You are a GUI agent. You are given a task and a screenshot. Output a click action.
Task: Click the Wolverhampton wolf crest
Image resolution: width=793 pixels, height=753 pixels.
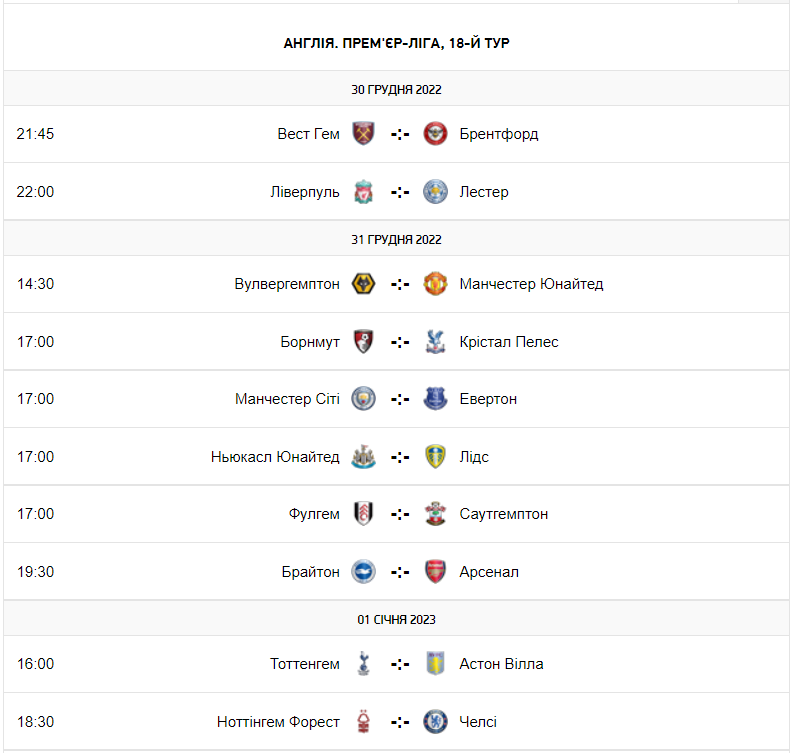364,284
